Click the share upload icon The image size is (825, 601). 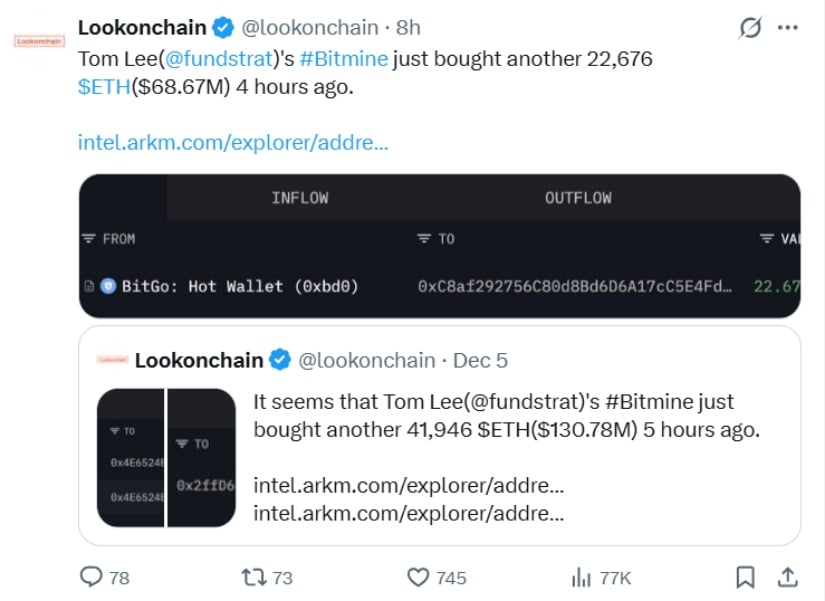pos(787,577)
